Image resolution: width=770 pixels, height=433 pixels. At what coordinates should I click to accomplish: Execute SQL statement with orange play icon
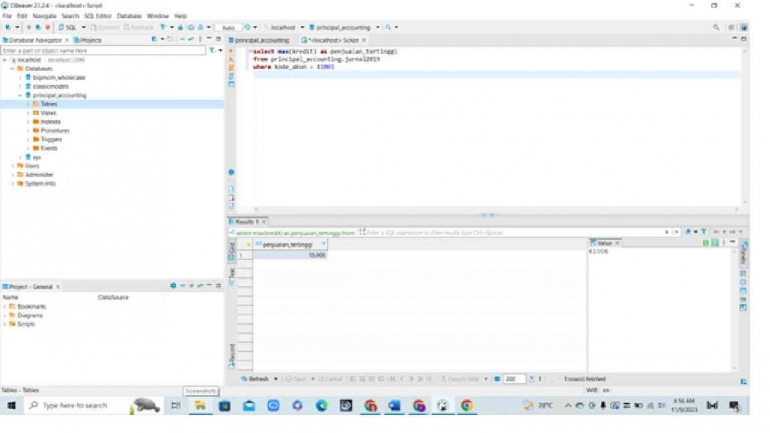point(231,51)
